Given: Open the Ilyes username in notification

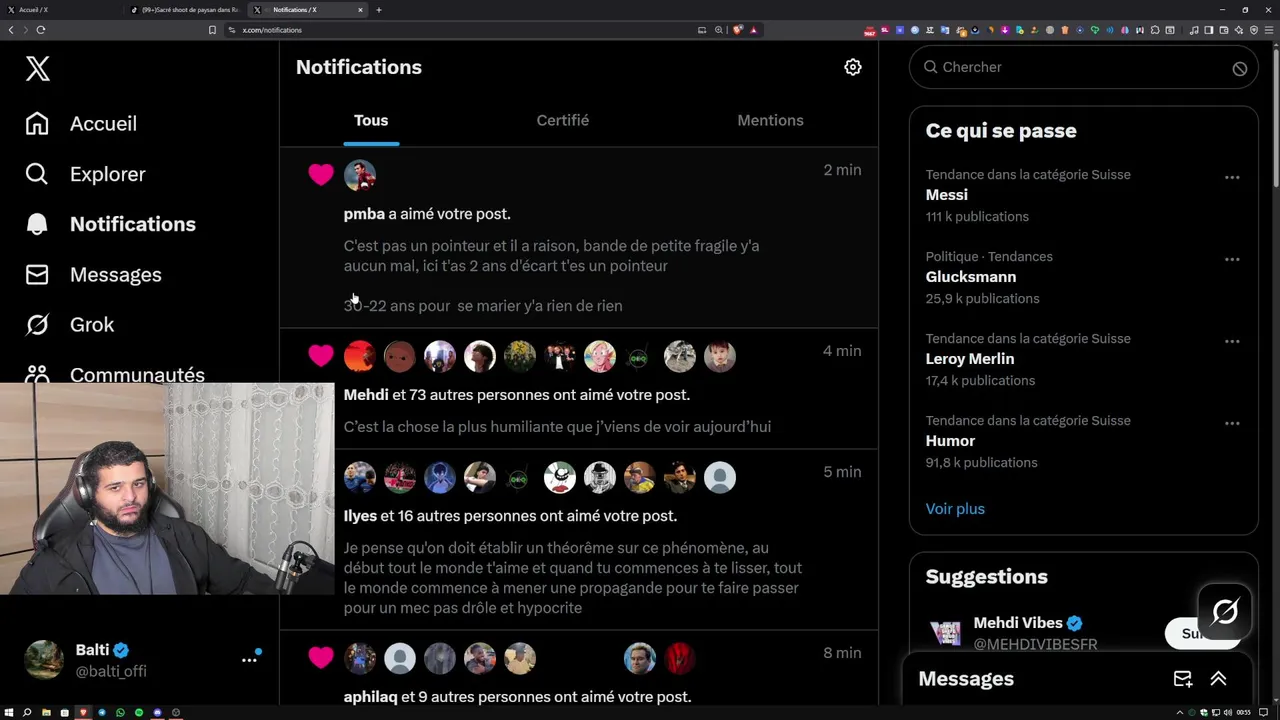Looking at the screenshot, I should pyautogui.click(x=360, y=516).
